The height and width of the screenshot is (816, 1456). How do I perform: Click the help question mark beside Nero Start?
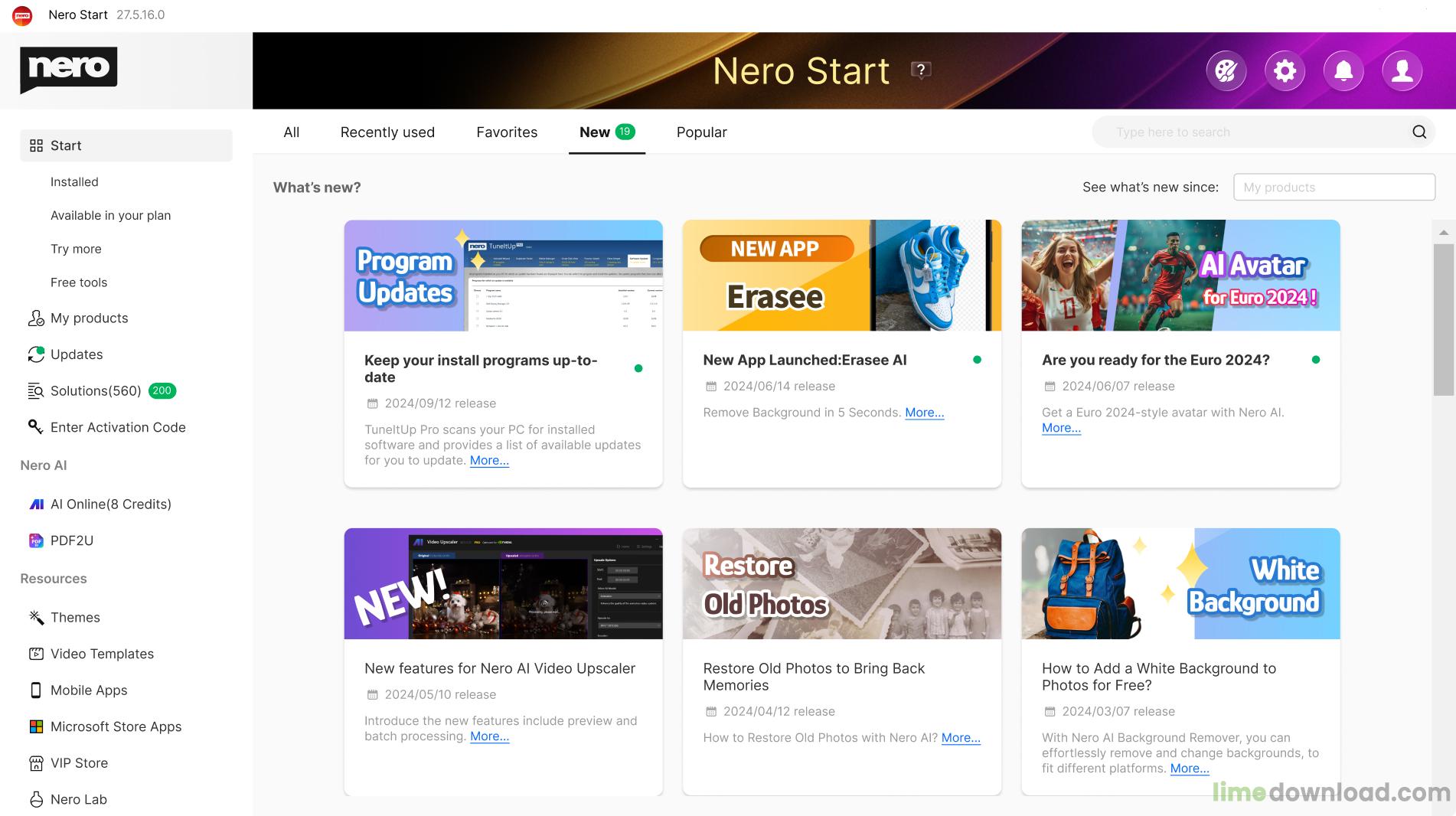click(921, 70)
